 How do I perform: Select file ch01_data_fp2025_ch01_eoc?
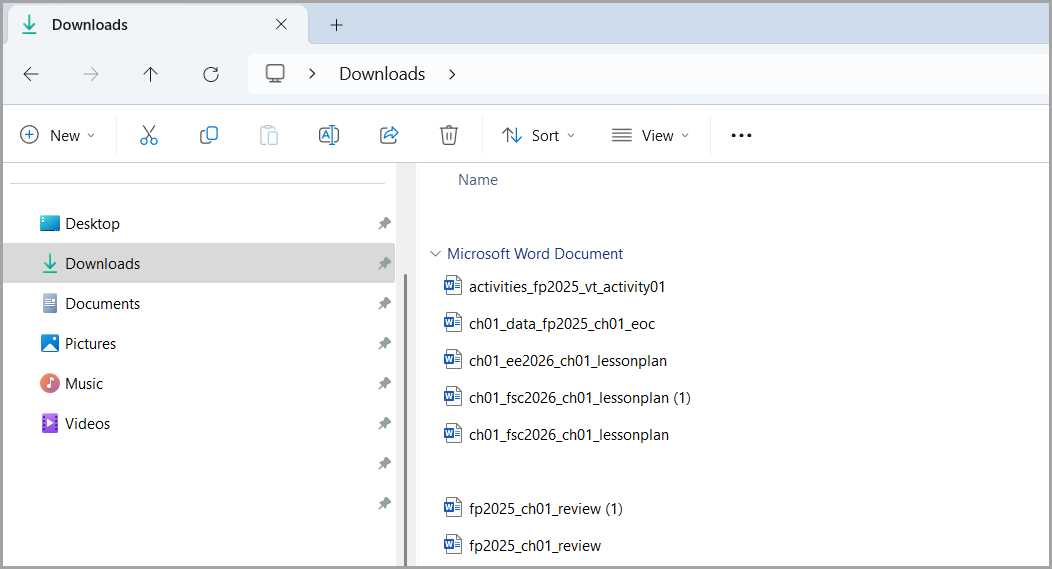(x=562, y=324)
